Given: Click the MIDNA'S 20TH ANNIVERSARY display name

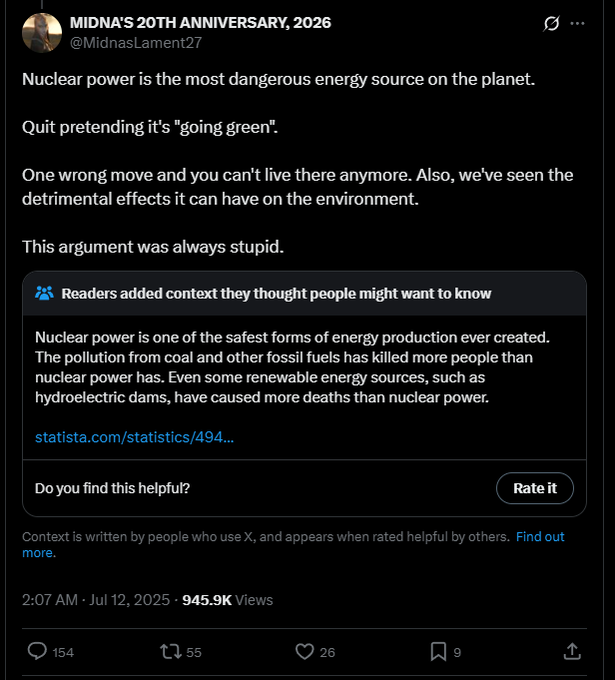Looking at the screenshot, I should (x=200, y=22).
